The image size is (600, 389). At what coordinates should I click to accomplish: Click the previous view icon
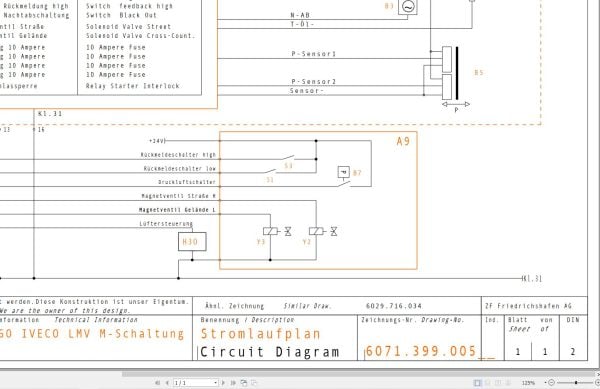(244, 382)
